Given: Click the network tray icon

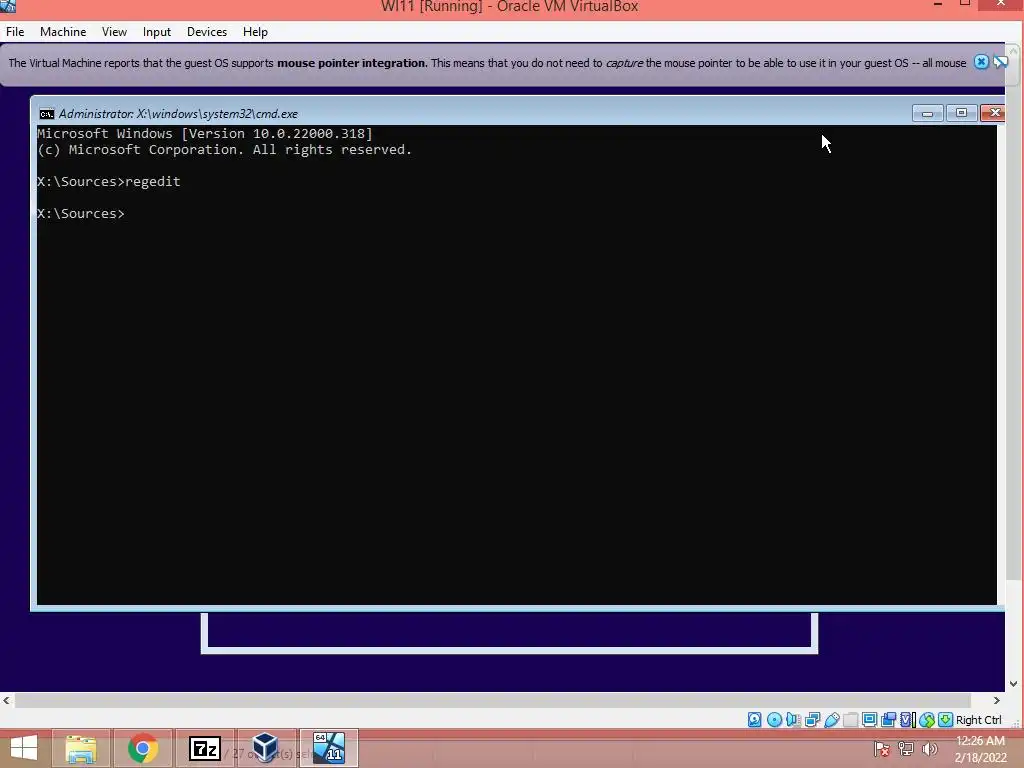Looking at the screenshot, I should point(906,749).
